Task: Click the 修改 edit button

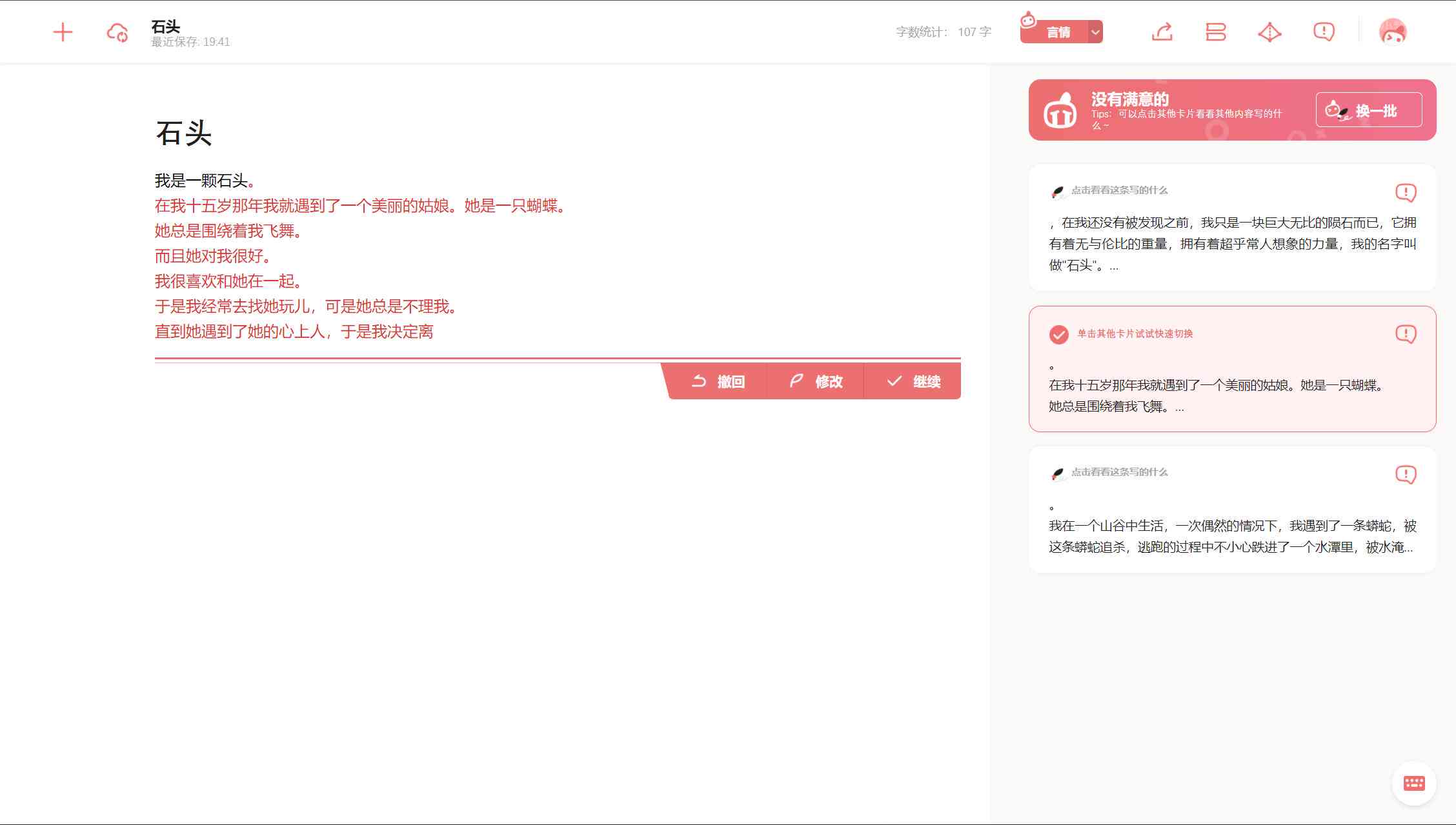Action: (x=815, y=381)
